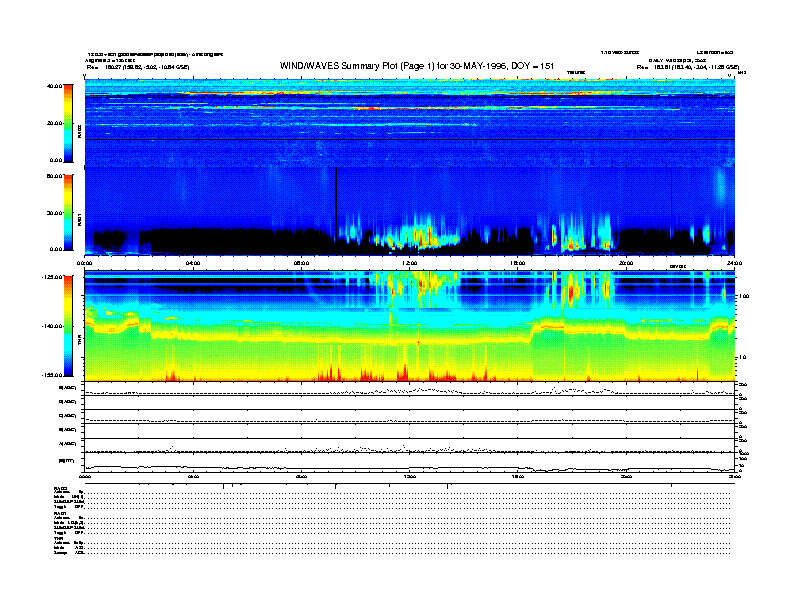Click inside the RAD2 spectrogram panel
This screenshot has height=612, width=792.
pyautogui.click(x=410, y=122)
